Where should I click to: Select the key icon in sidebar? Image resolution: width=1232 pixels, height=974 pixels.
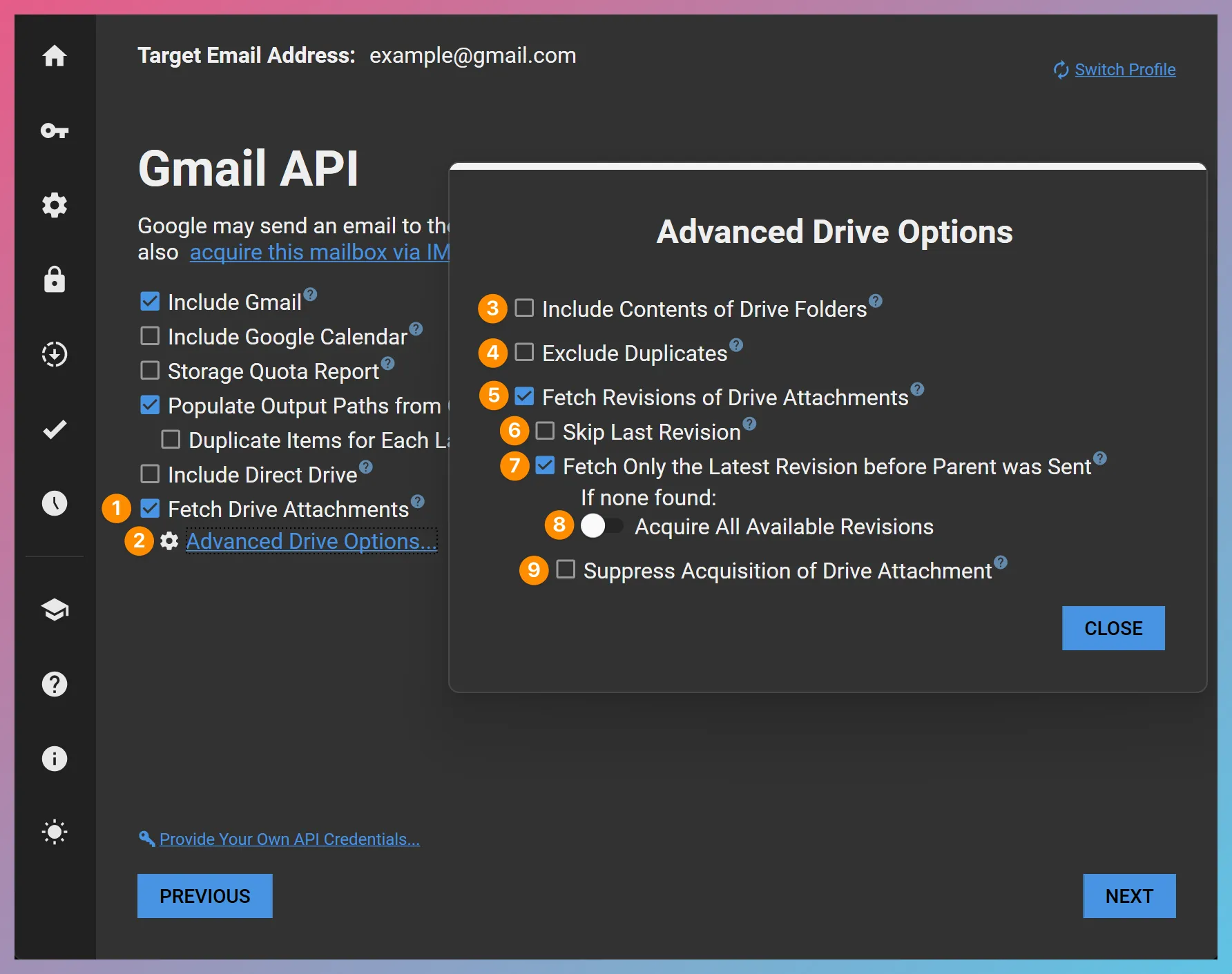coord(55,130)
